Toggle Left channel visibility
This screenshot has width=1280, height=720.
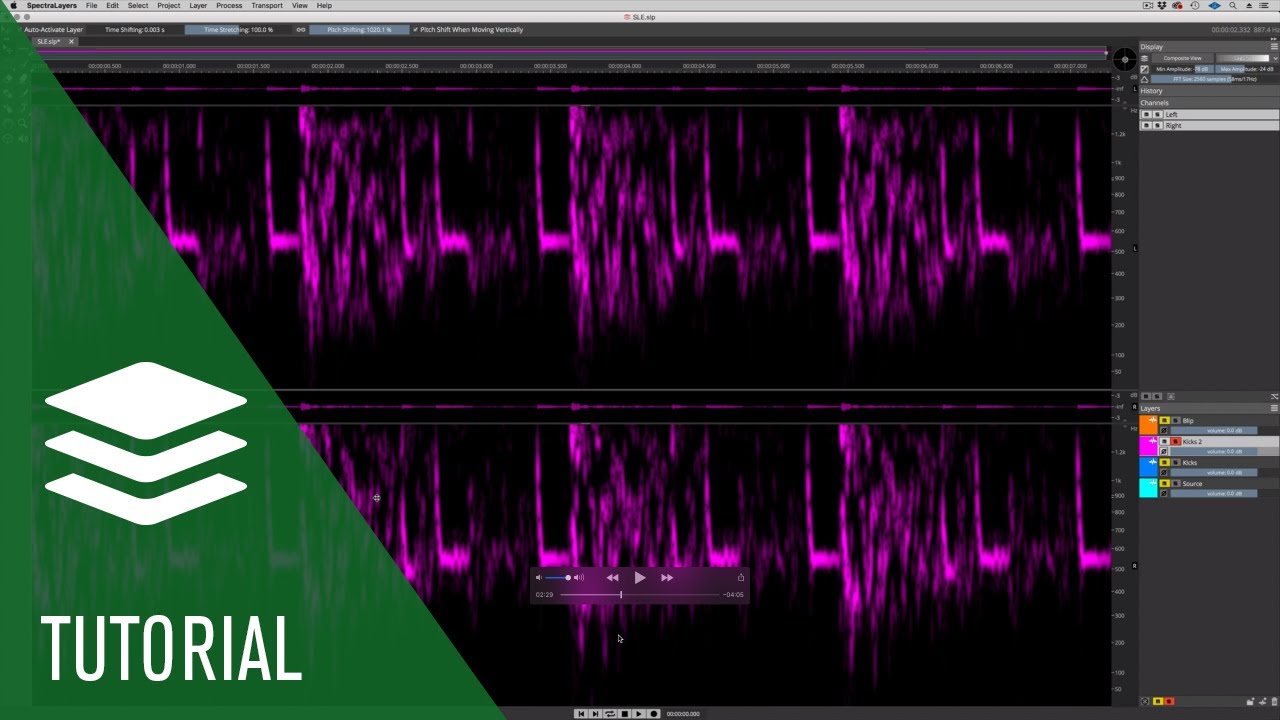click(x=1146, y=115)
